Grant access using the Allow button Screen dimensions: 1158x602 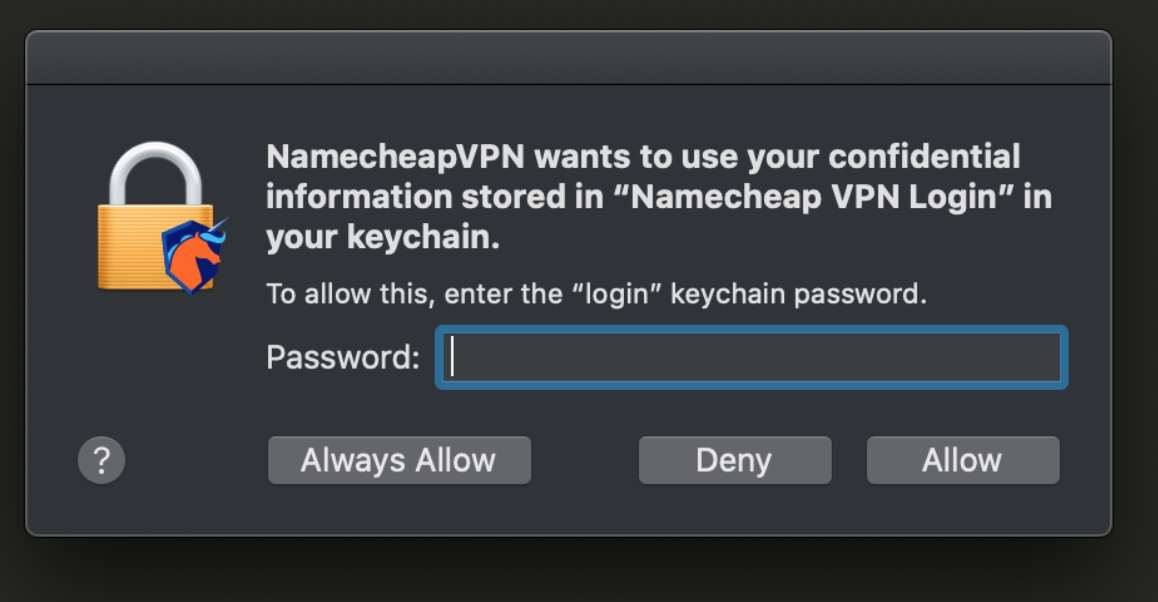tap(962, 460)
